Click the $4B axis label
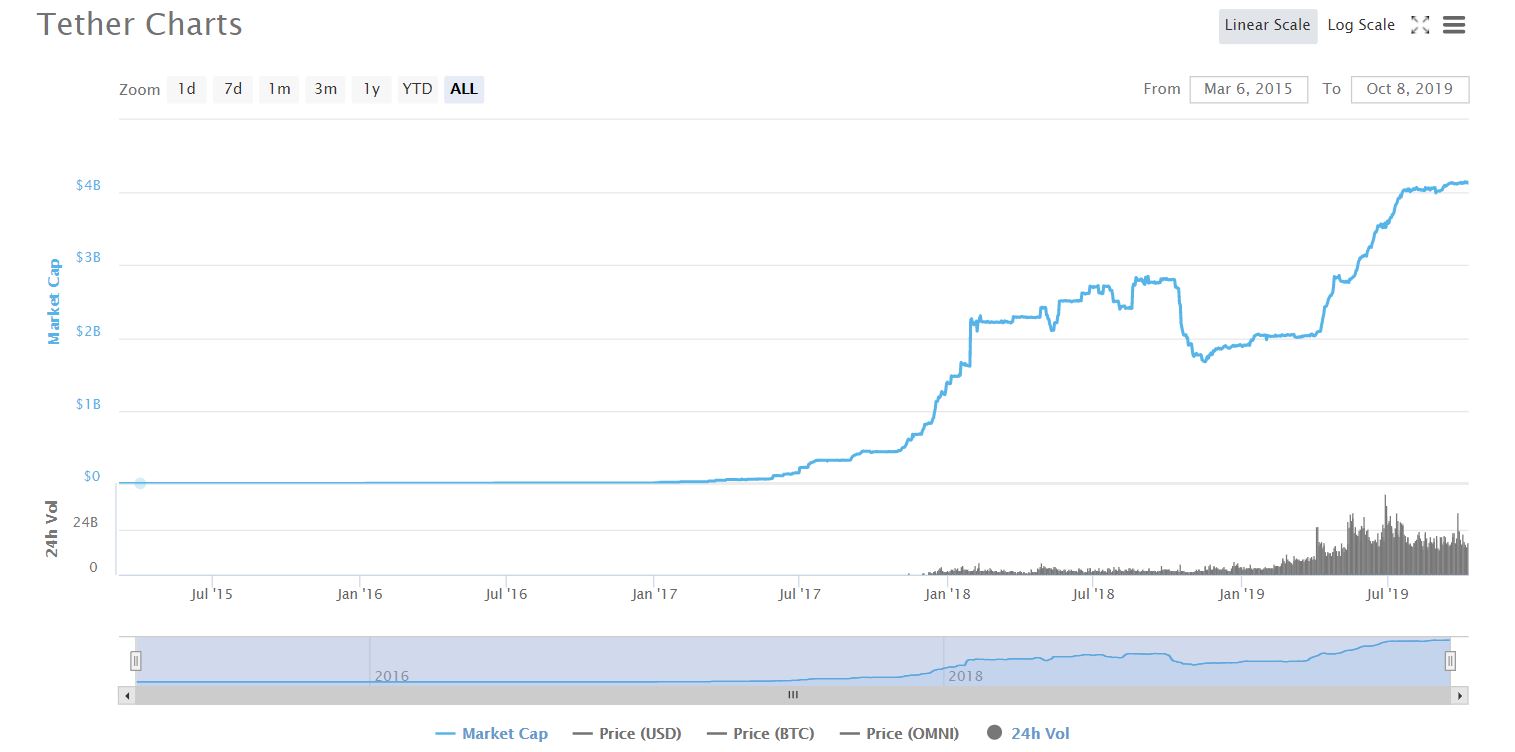 pyautogui.click(x=88, y=185)
